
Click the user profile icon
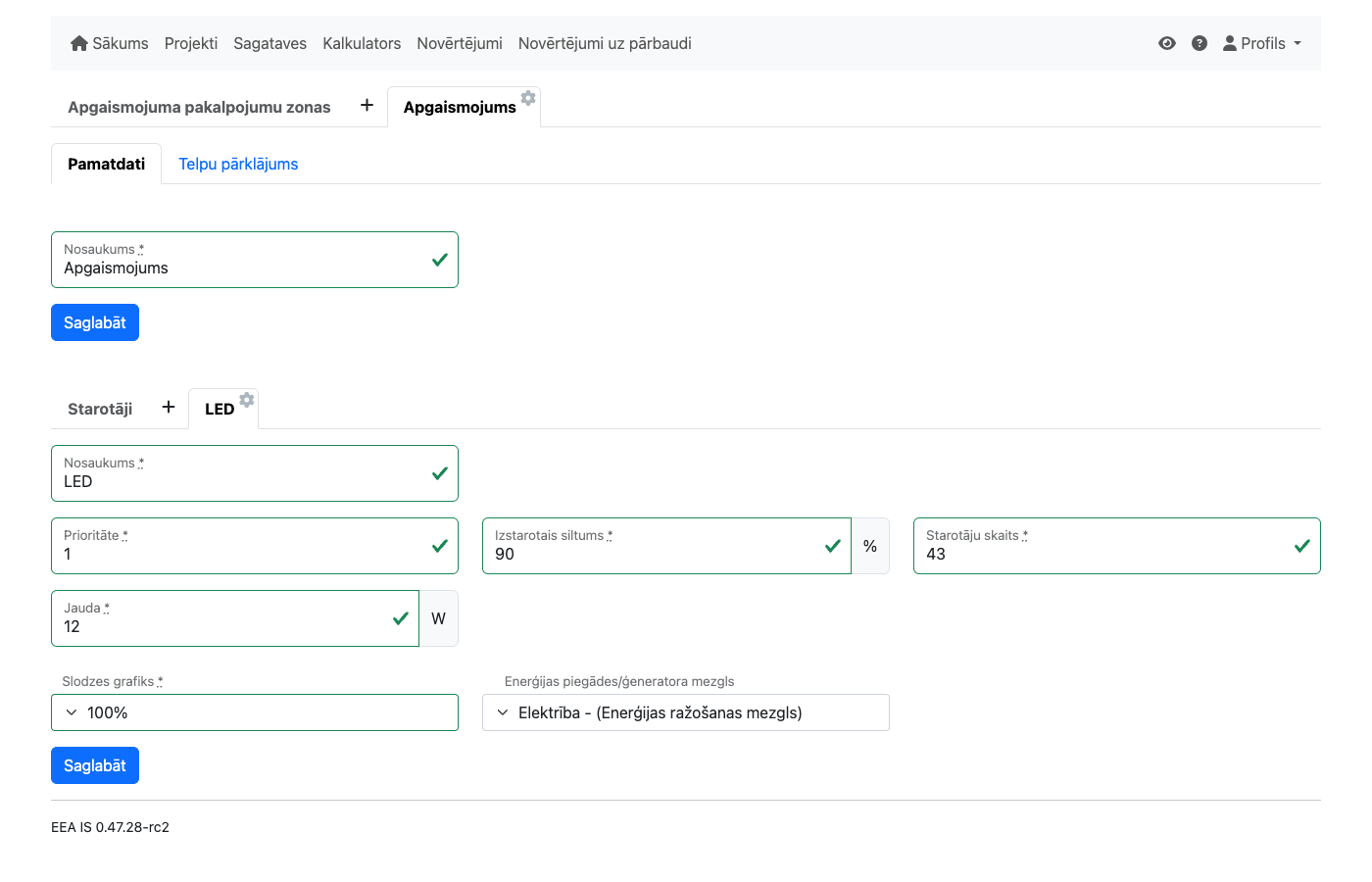tap(1229, 43)
